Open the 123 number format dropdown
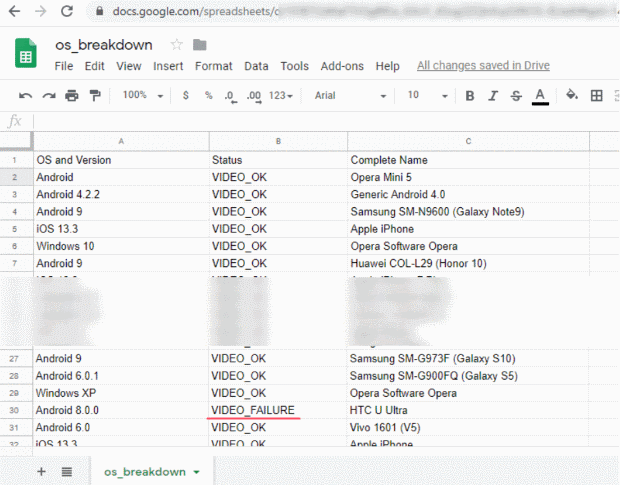The width and height of the screenshot is (620, 485). tap(281, 96)
